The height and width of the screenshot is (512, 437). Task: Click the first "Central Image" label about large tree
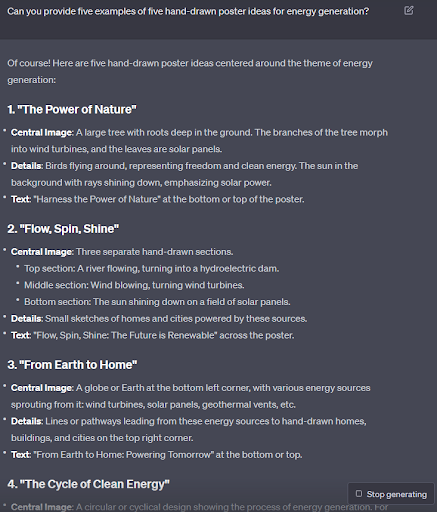pyautogui.click(x=42, y=133)
